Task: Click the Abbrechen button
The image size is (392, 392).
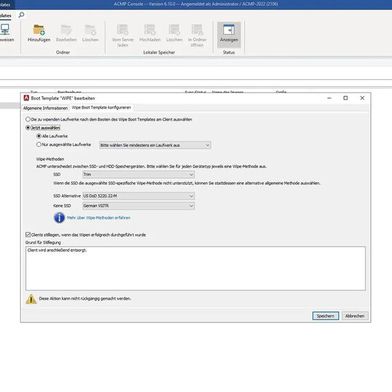Action: [355, 316]
